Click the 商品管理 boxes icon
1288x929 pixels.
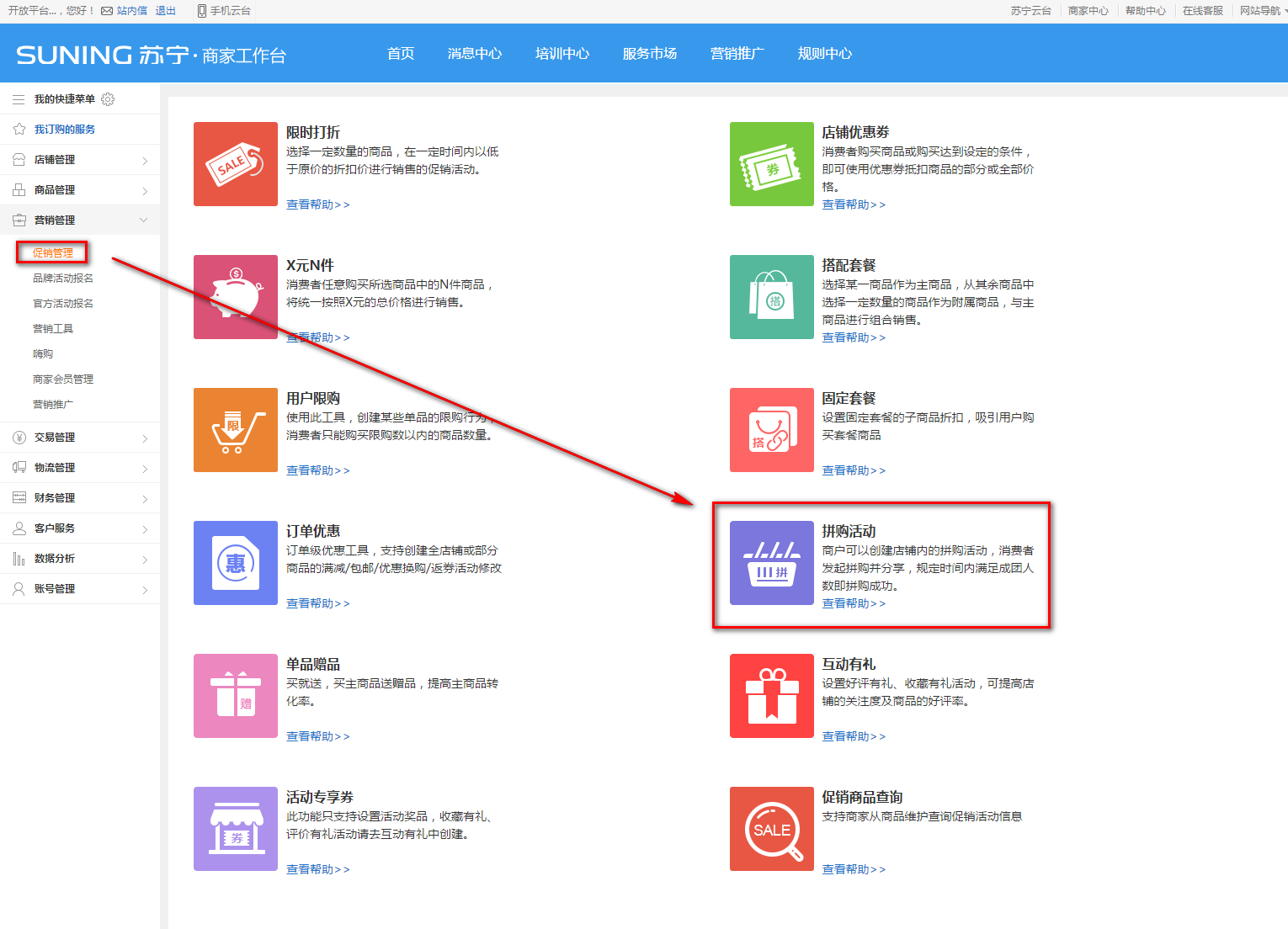(19, 190)
